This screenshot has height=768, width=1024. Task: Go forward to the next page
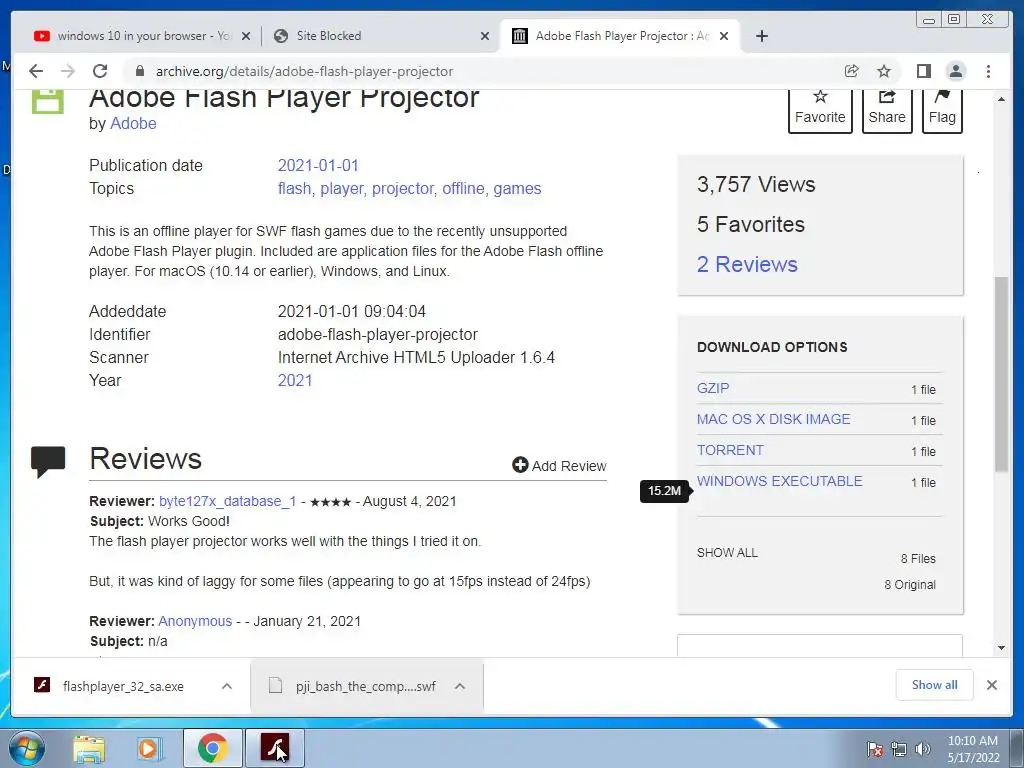[x=67, y=71]
